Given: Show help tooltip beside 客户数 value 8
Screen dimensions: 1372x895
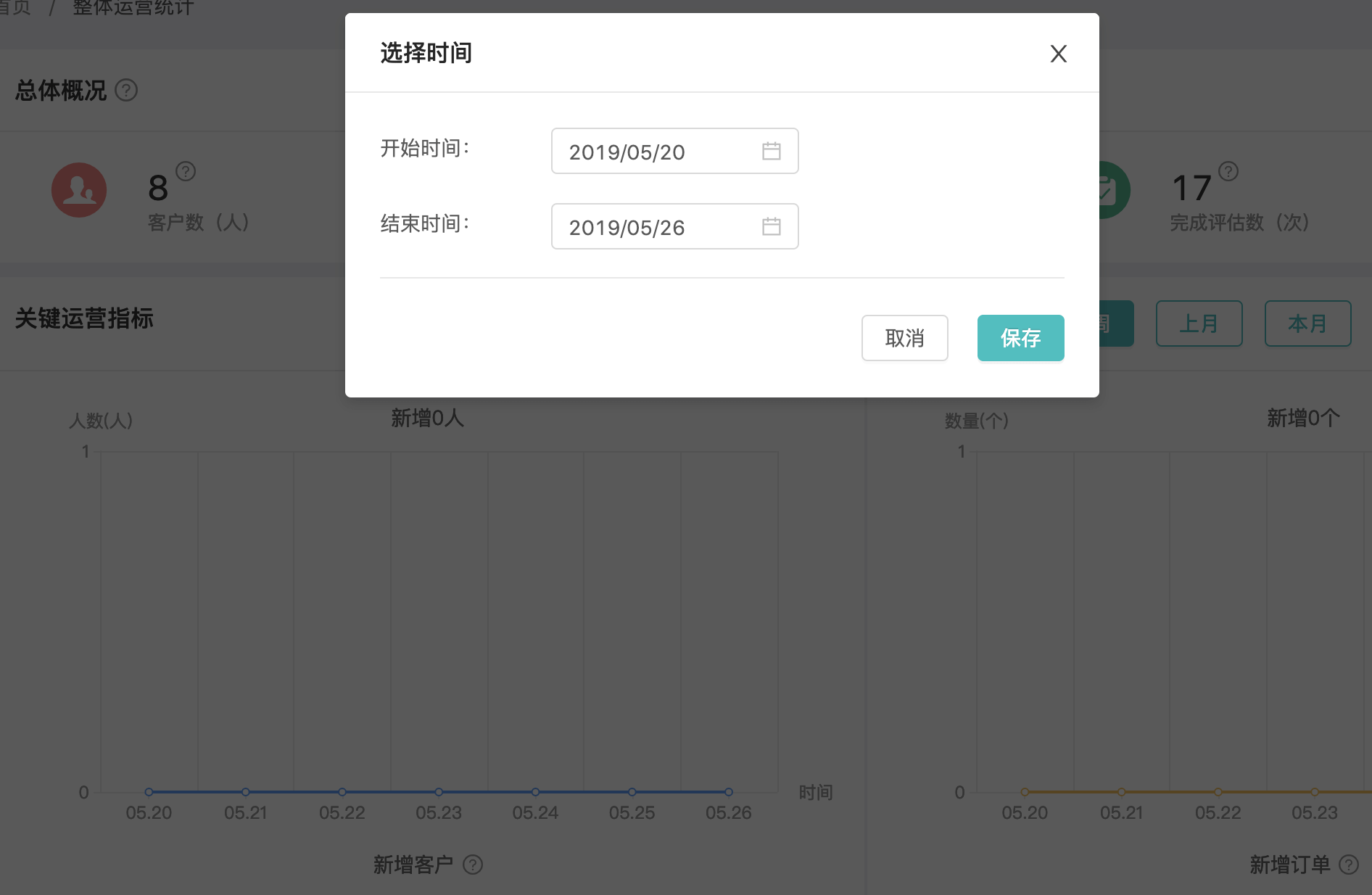Looking at the screenshot, I should tap(186, 171).
